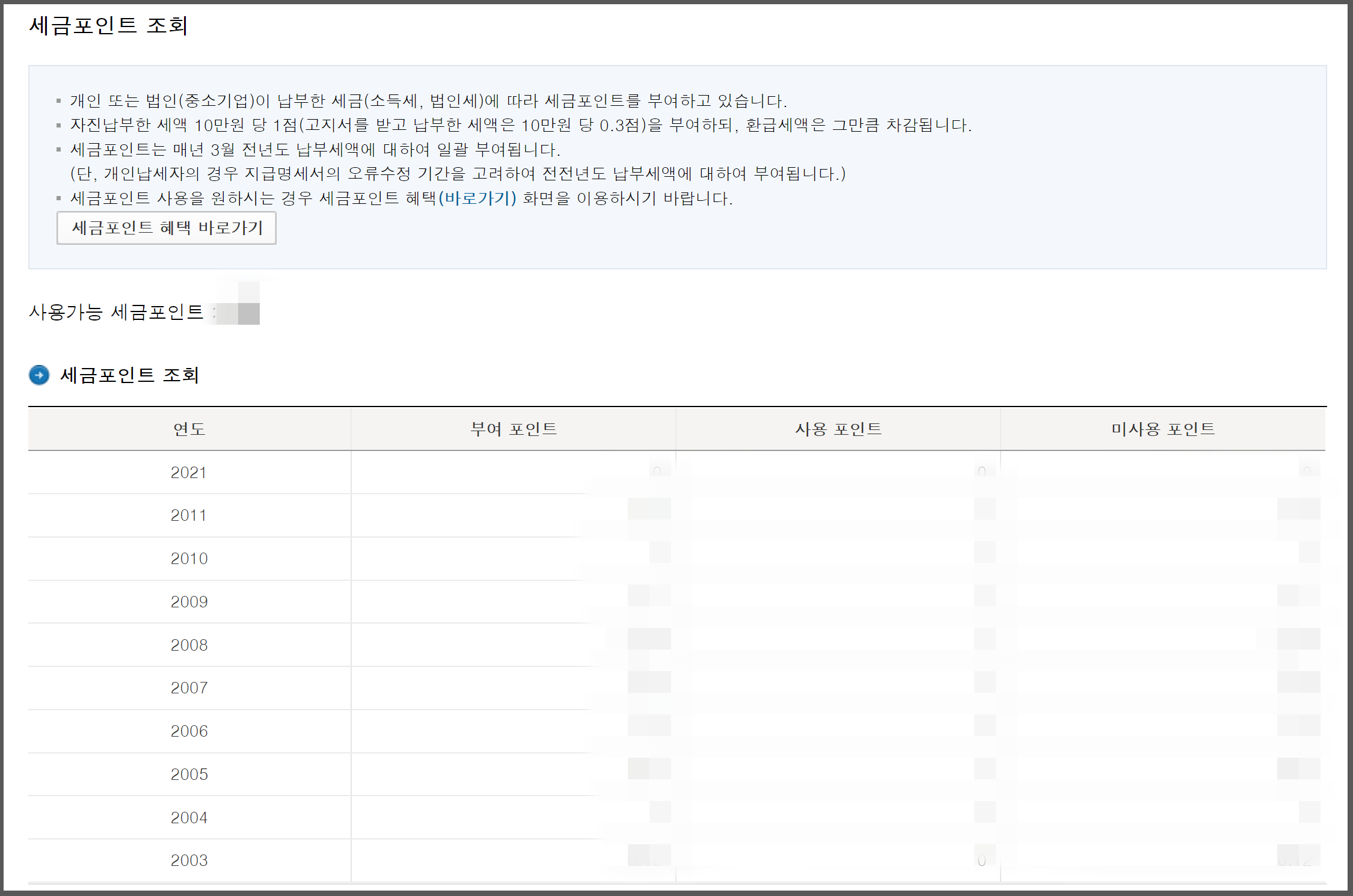Click the 세금포인트 혜택 바로가기 button
This screenshot has height=896, width=1353.
click(167, 228)
